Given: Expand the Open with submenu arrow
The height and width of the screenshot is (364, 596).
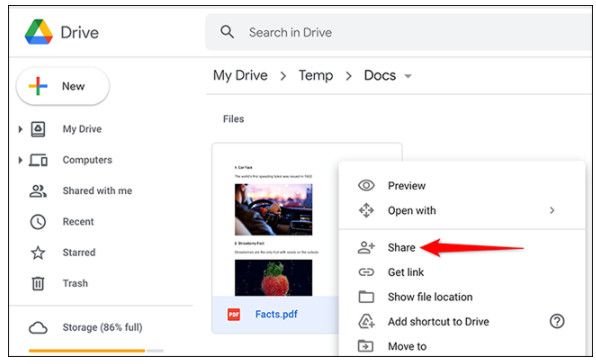Looking at the screenshot, I should pyautogui.click(x=552, y=210).
